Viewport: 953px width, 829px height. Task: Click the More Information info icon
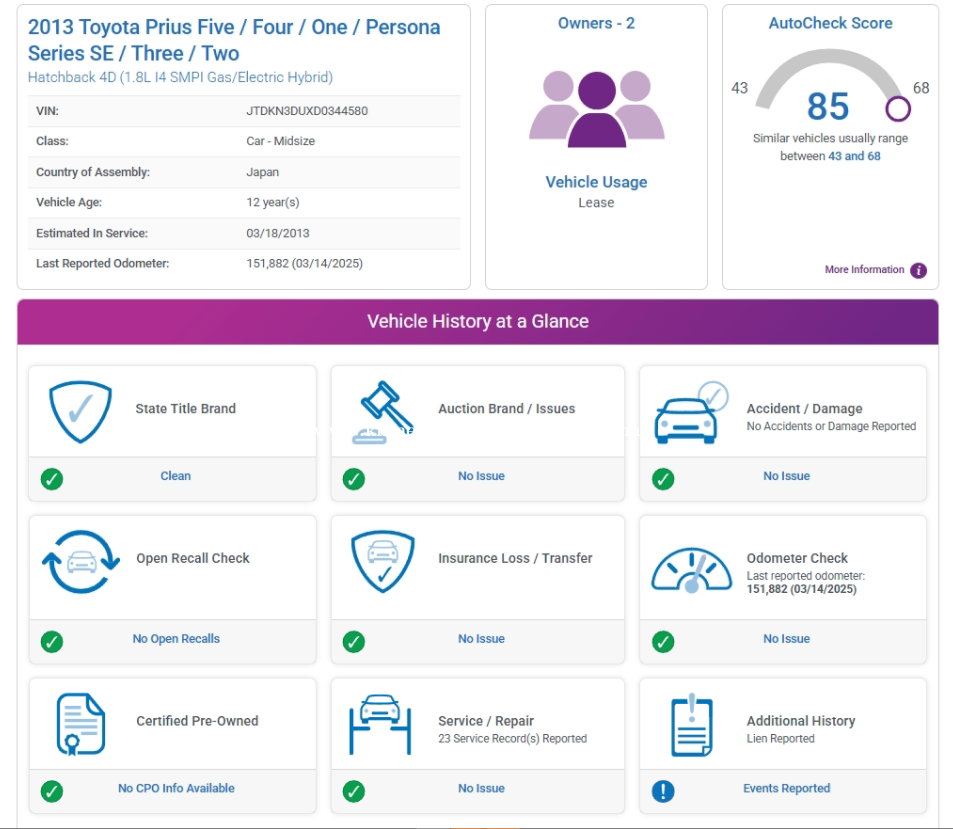pyautogui.click(x=918, y=270)
